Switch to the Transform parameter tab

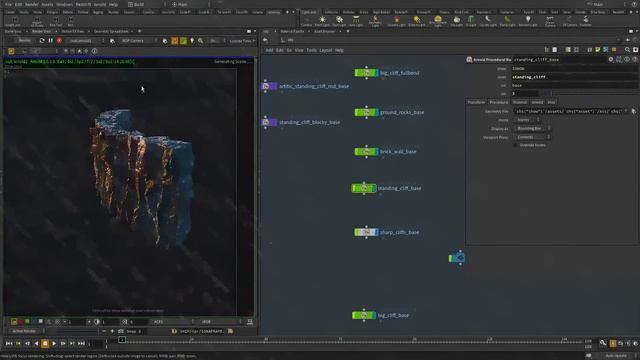tap(476, 102)
